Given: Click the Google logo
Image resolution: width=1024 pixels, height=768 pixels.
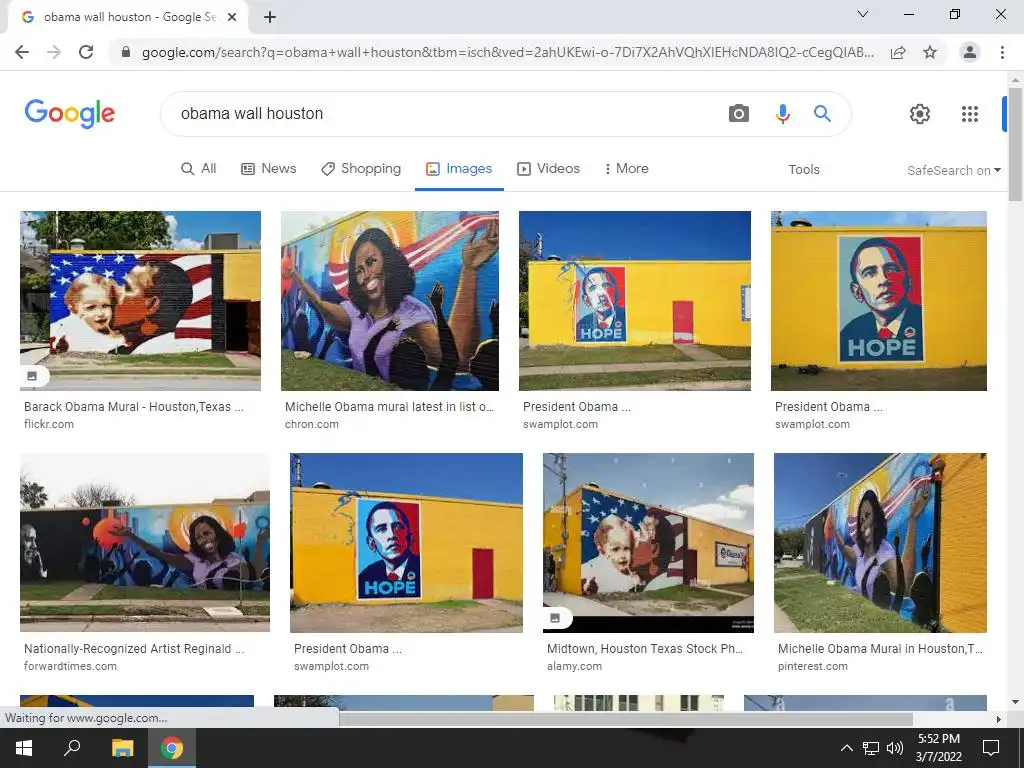Looking at the screenshot, I should coord(70,114).
